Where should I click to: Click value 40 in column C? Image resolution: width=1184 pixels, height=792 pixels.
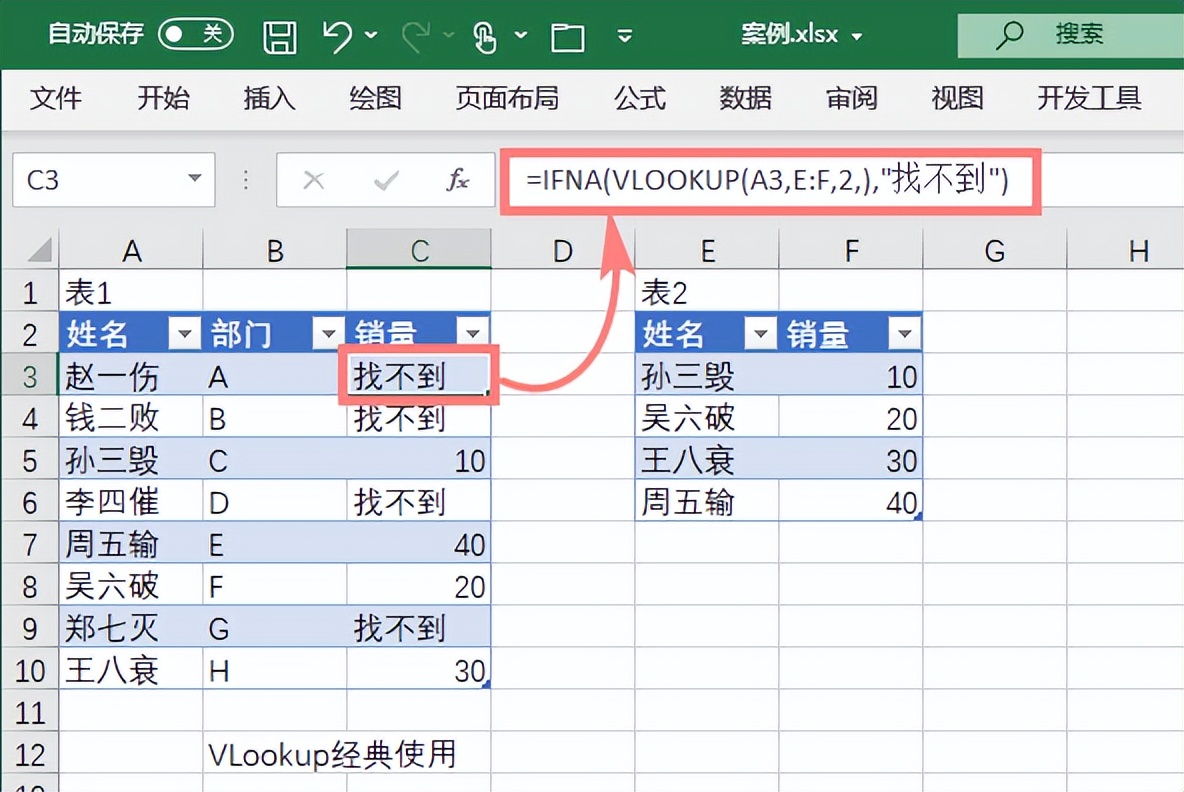coord(419,544)
